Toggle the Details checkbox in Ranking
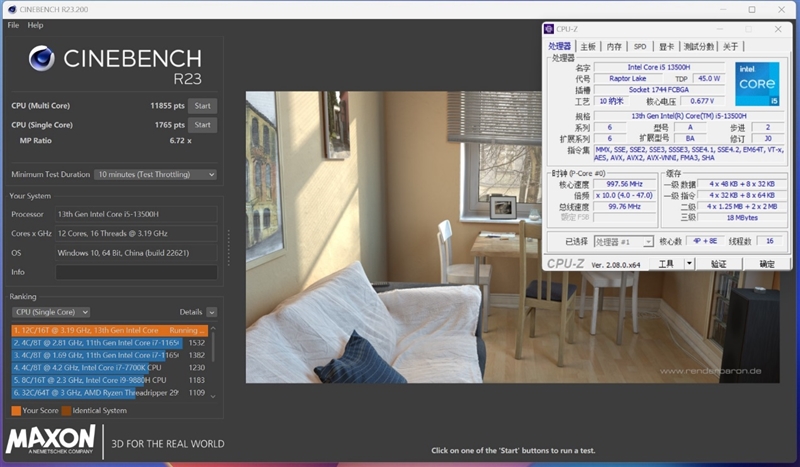800x467 pixels. click(211, 312)
